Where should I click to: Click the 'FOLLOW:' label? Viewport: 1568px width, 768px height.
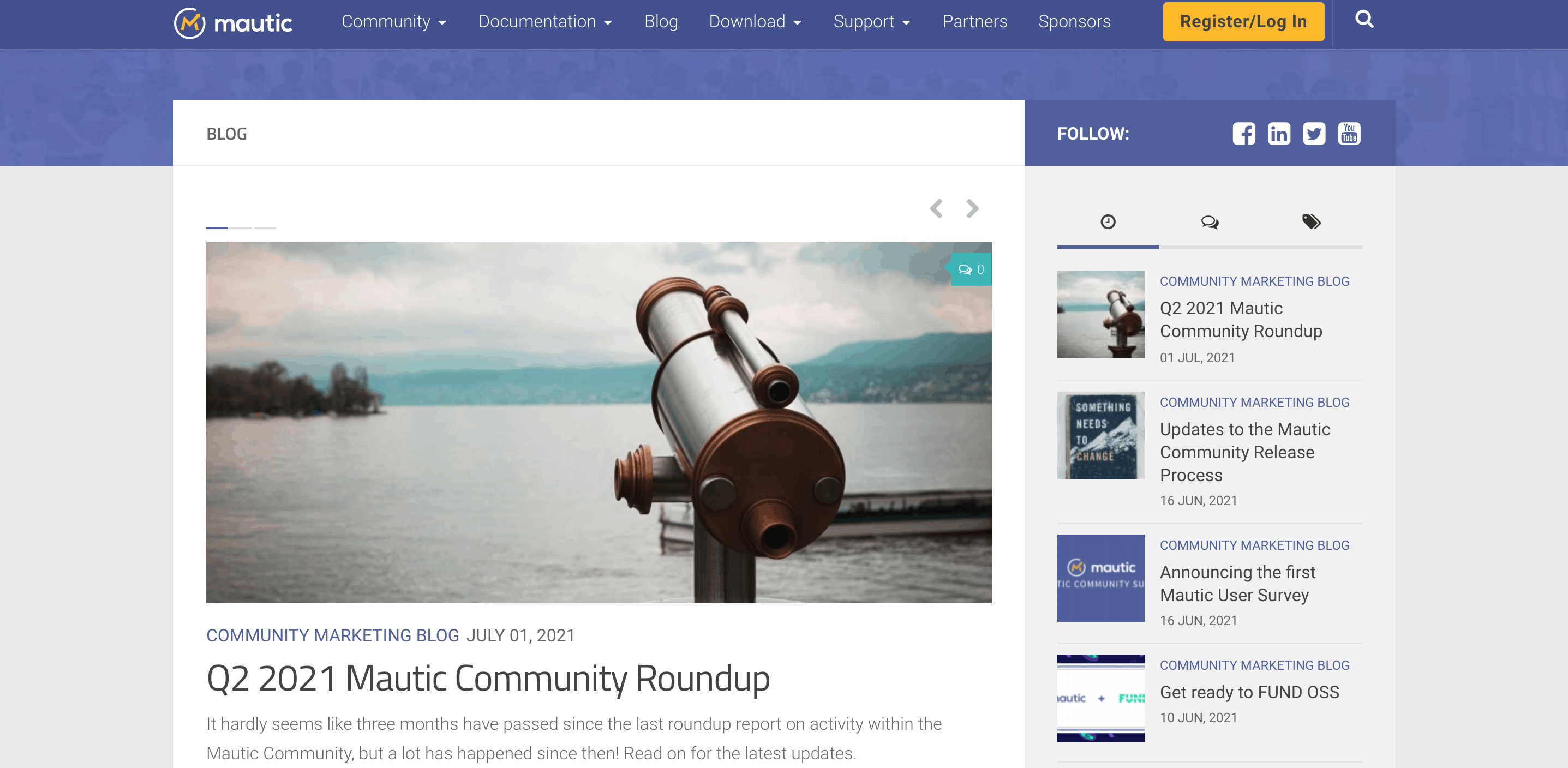(x=1093, y=134)
